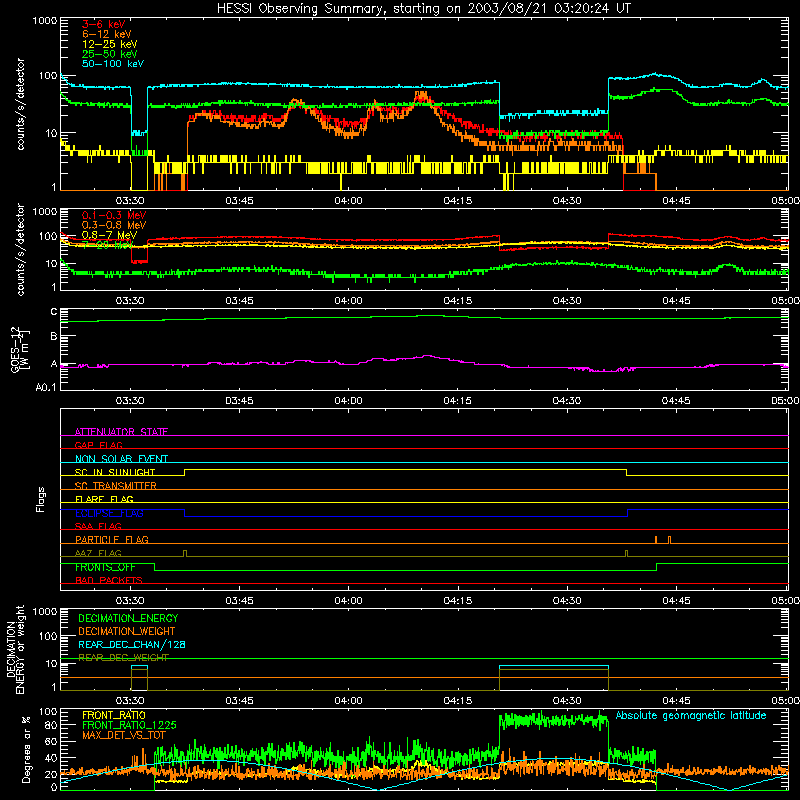Click '04:45' tick label under bottom decimation panel
Screen dimensions: 800x800
click(x=677, y=701)
